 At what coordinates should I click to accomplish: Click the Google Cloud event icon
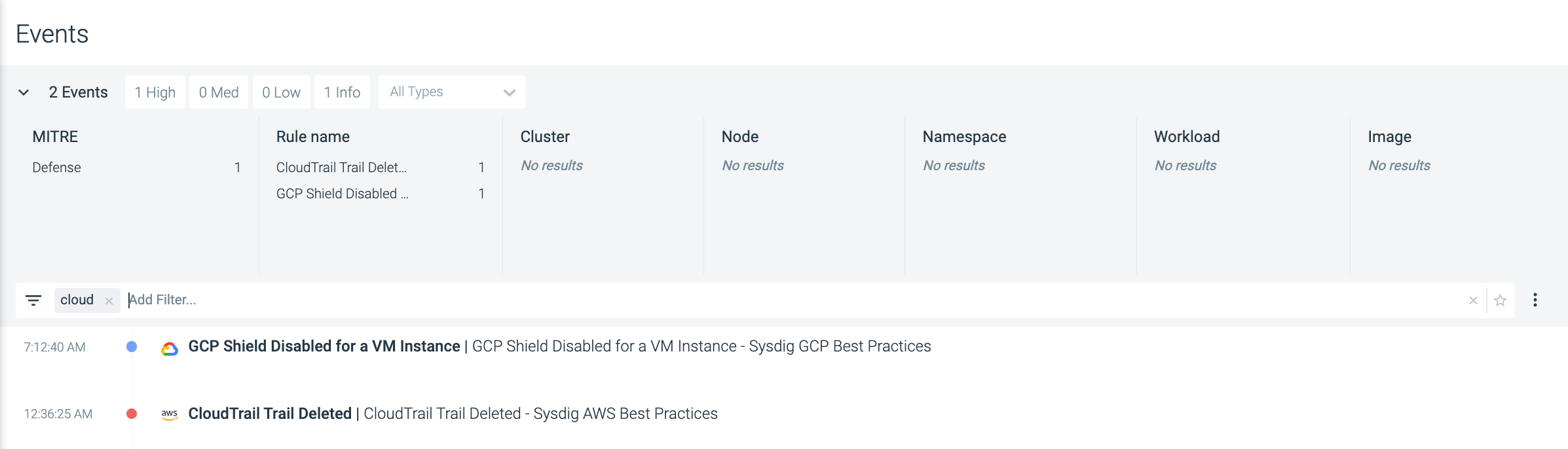click(x=170, y=349)
